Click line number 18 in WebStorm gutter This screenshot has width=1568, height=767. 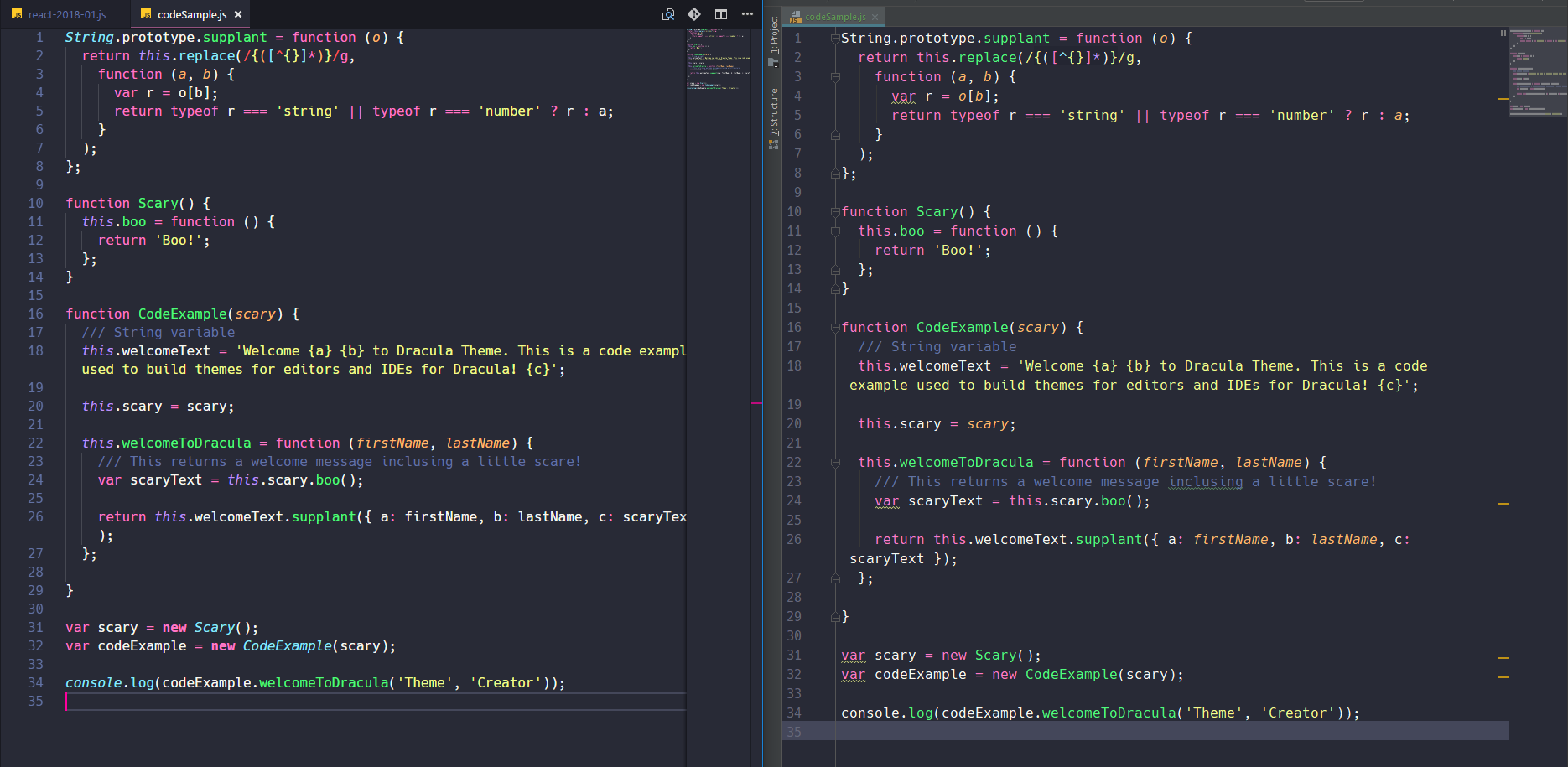pos(794,365)
